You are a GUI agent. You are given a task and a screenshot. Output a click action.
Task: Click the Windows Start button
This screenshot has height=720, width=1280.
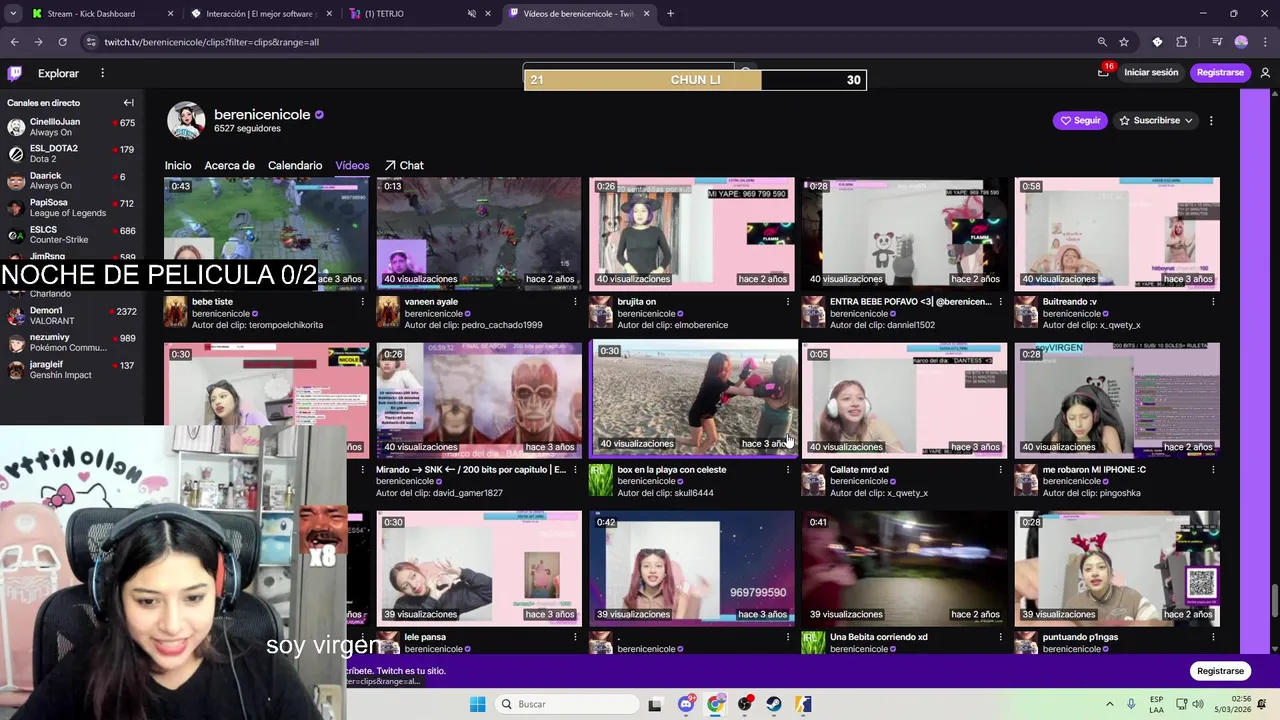[x=477, y=704]
